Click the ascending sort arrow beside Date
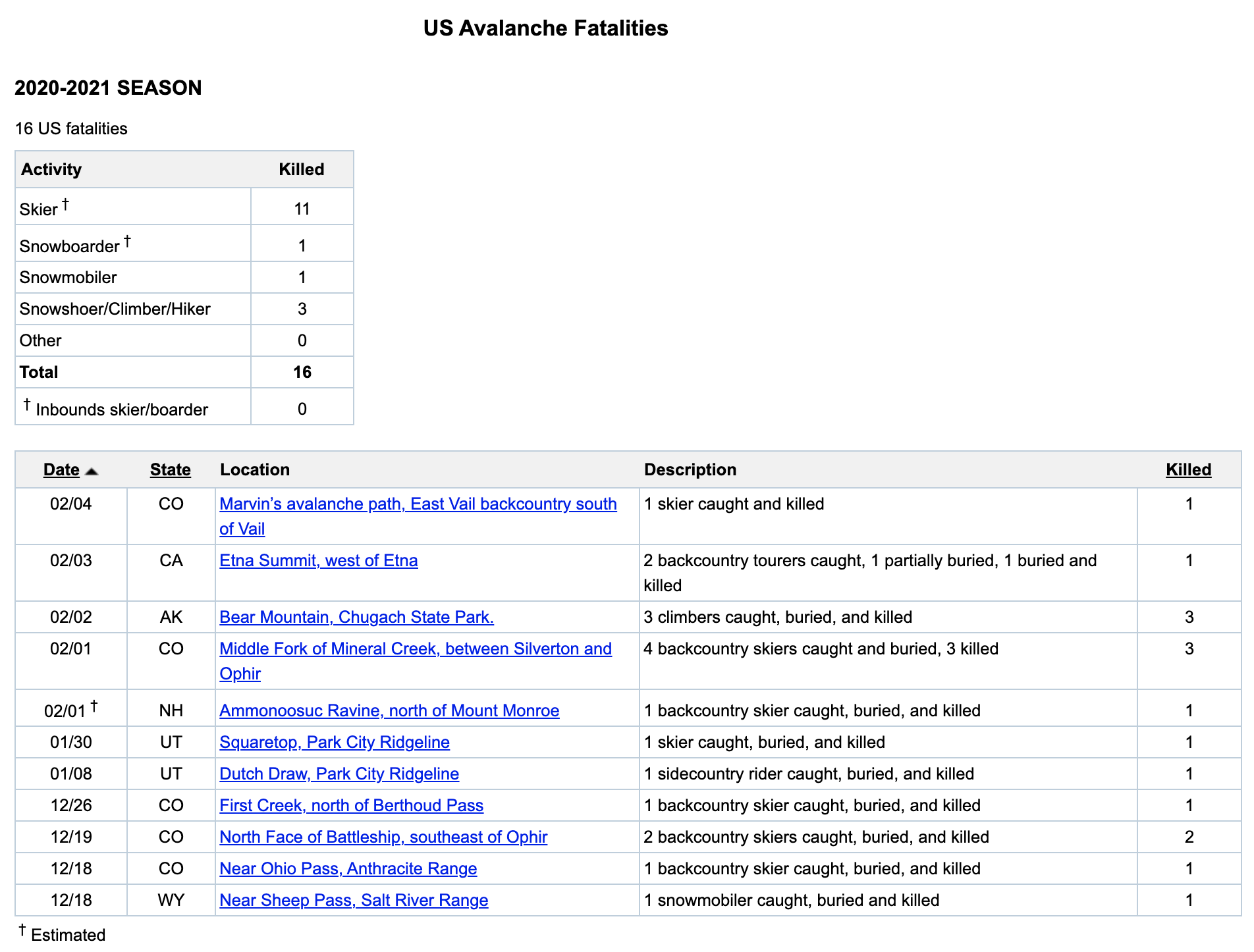 92,471
